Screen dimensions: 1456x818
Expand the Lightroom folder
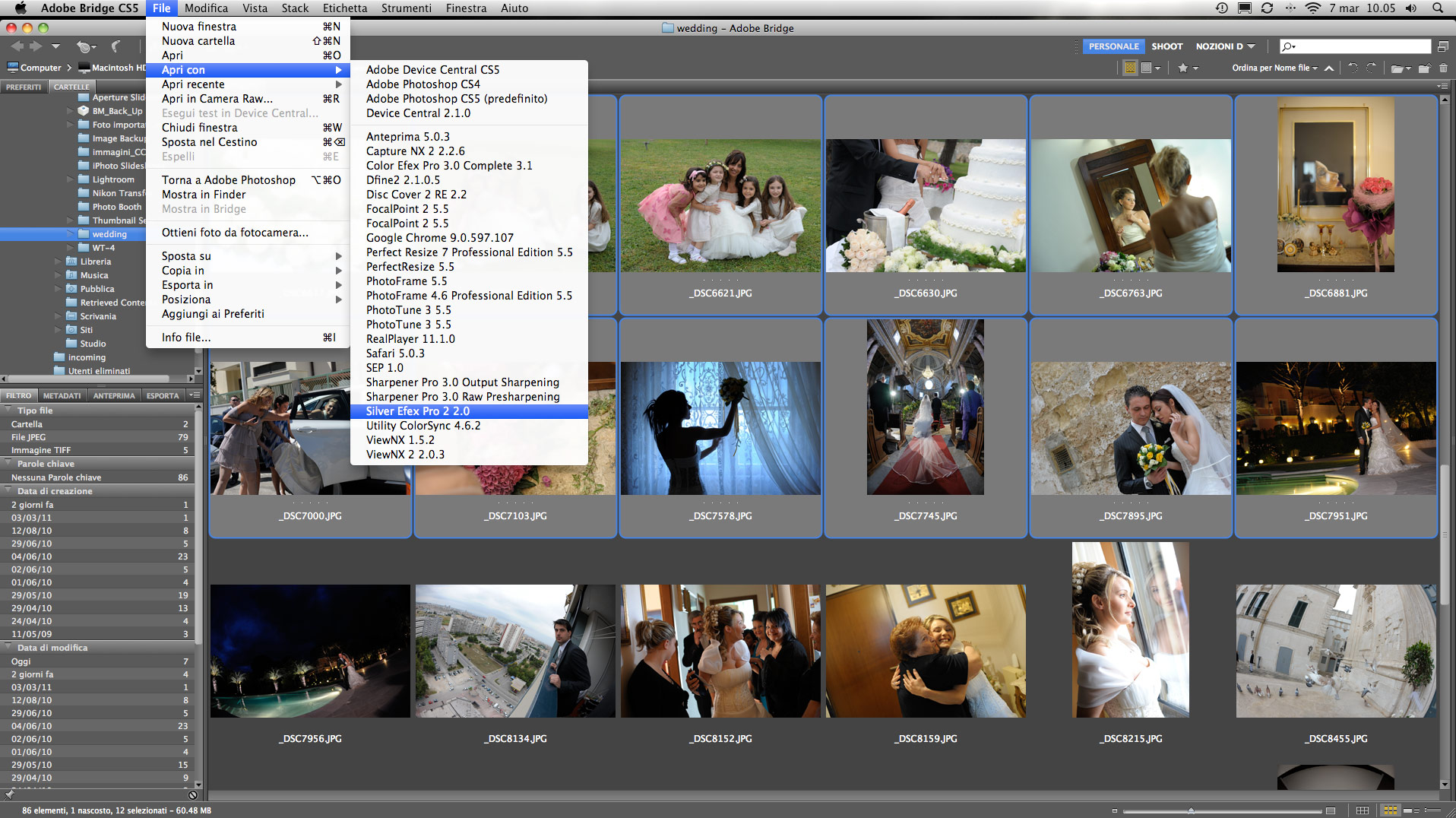71,179
